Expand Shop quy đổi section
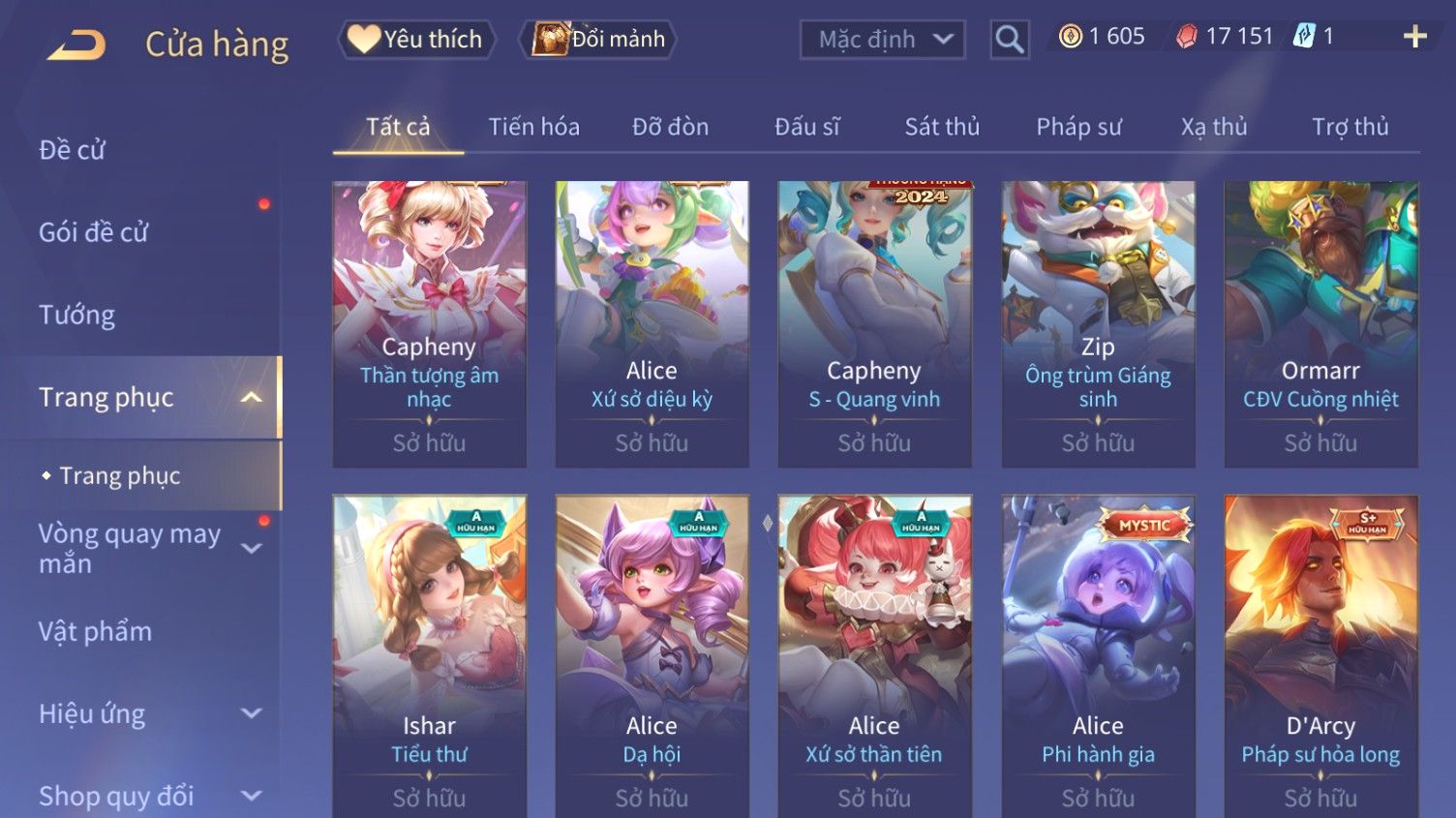The image size is (1456, 818). coord(251,796)
